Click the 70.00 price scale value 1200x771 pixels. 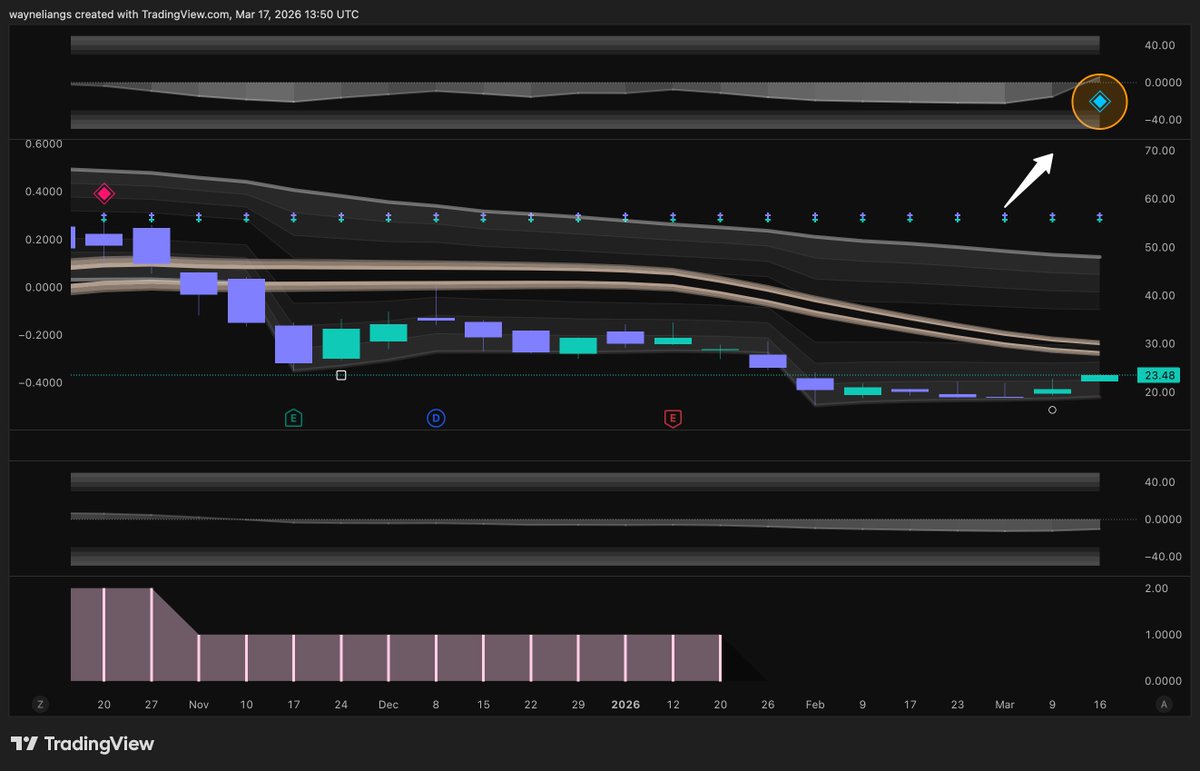coord(1160,150)
